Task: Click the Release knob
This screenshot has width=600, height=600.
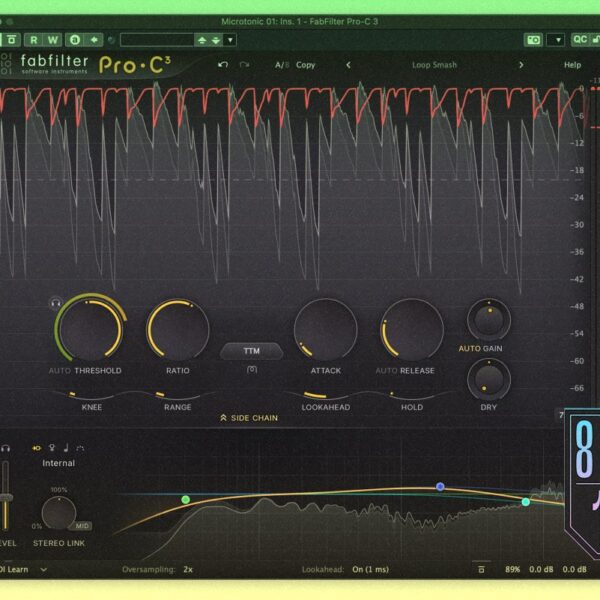Action: click(412, 329)
